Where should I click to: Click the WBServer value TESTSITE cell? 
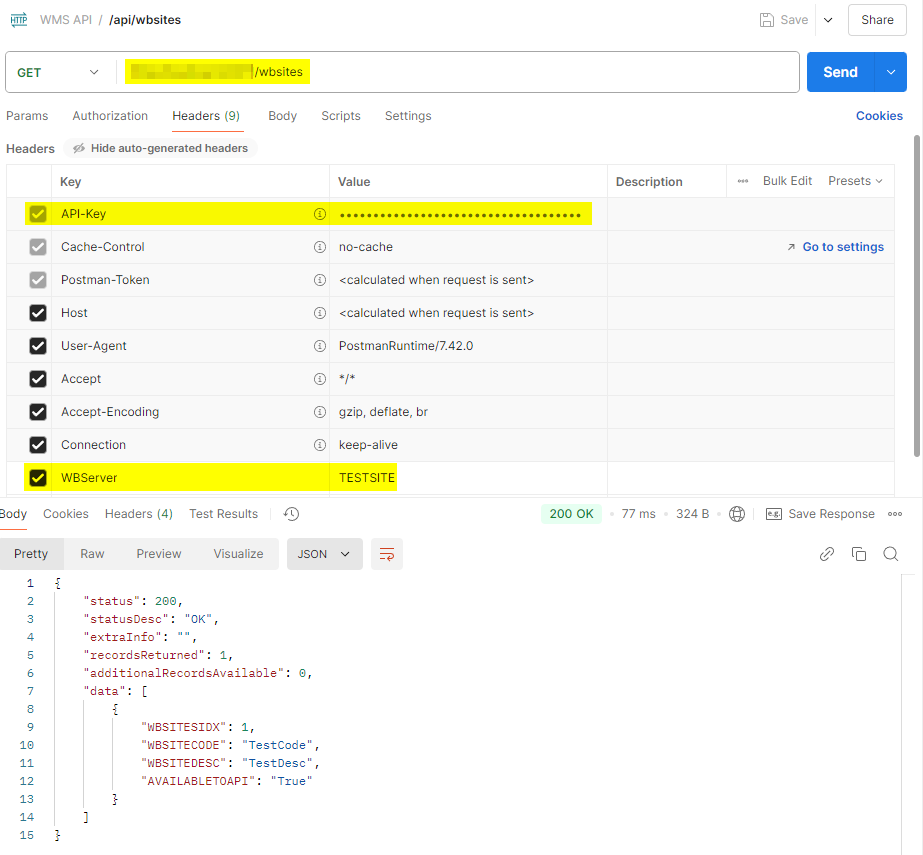(468, 478)
